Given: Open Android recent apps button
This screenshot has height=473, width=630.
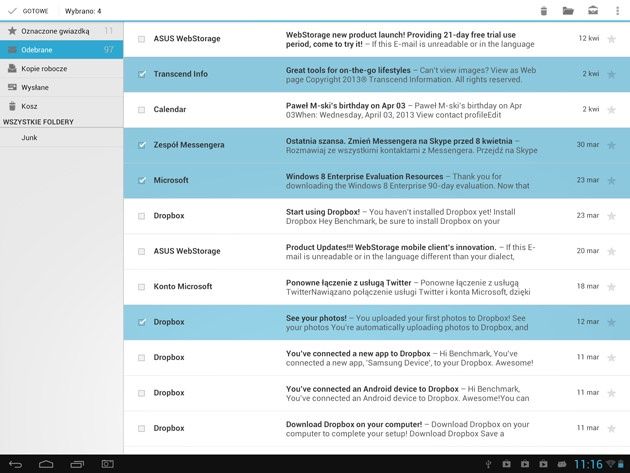Looking at the screenshot, I should click(x=77, y=465).
